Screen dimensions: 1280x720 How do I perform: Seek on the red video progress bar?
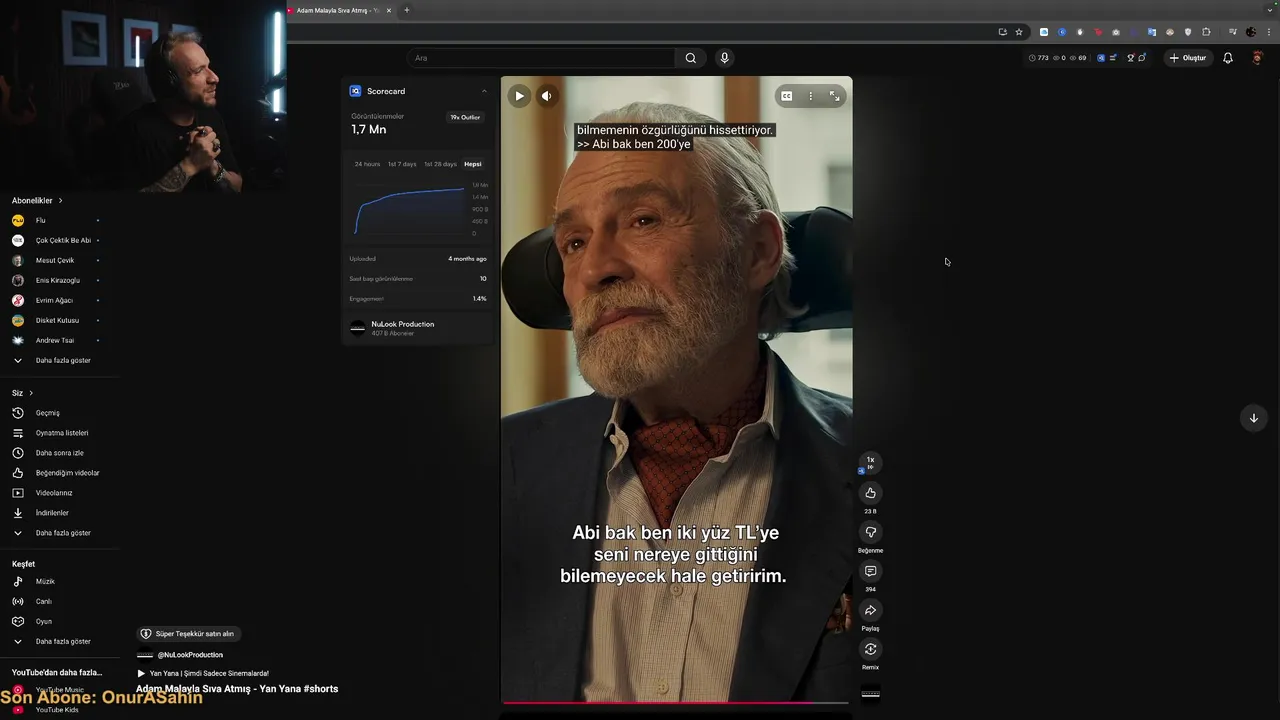pyautogui.click(x=676, y=702)
